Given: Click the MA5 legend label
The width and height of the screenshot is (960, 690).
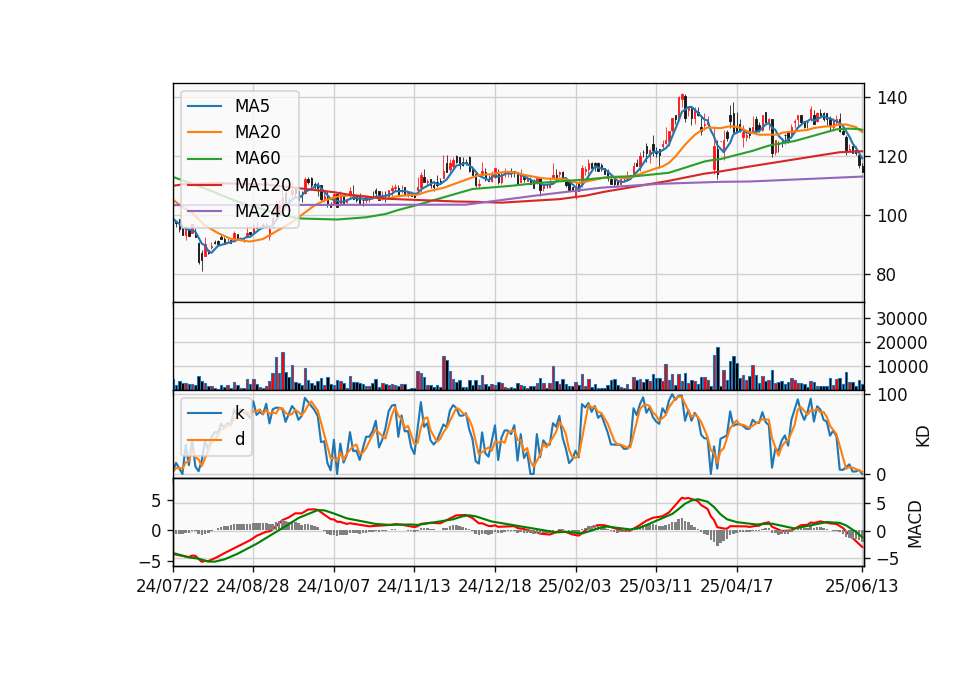Looking at the screenshot, I should [x=252, y=106].
